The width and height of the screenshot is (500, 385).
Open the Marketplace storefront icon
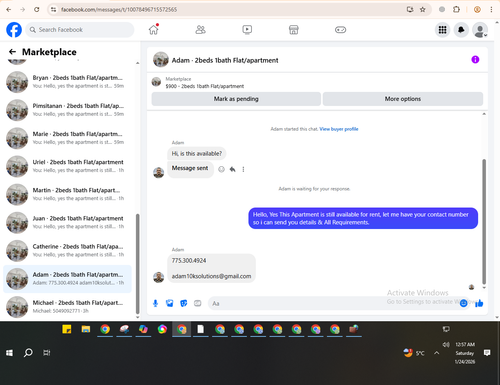click(x=294, y=30)
